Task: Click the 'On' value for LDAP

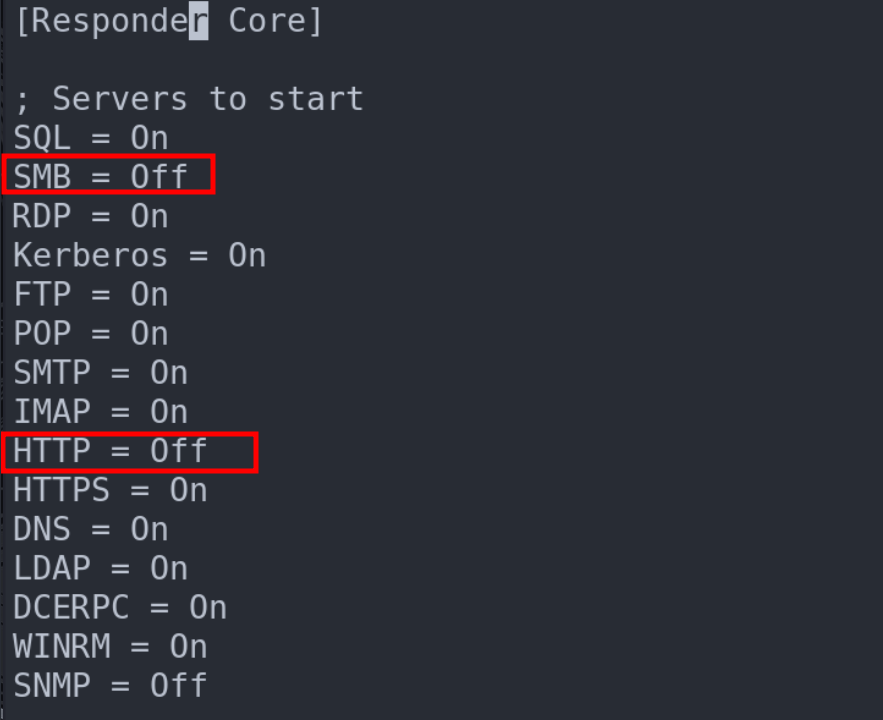Action: (169, 568)
